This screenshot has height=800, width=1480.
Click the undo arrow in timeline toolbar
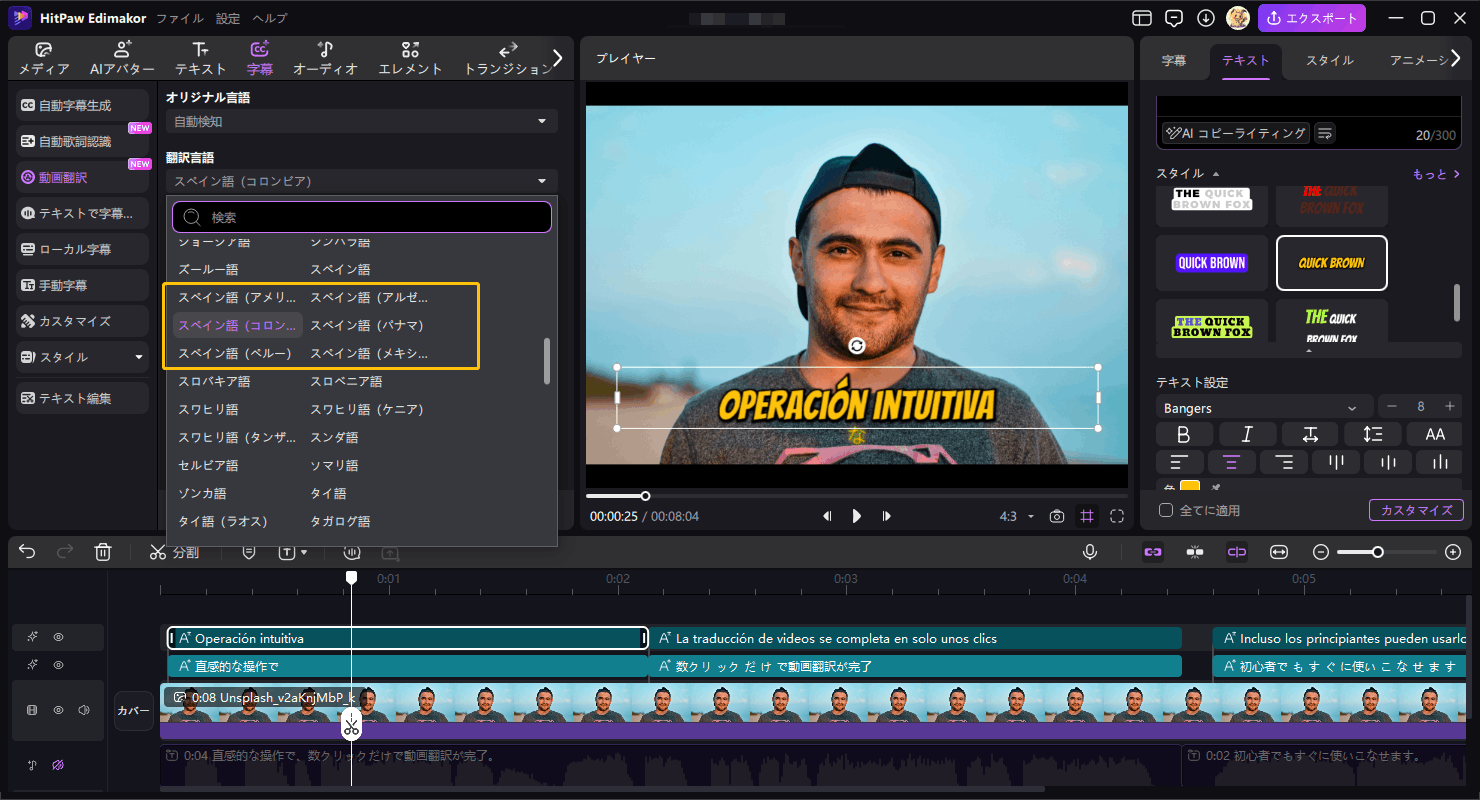27,552
